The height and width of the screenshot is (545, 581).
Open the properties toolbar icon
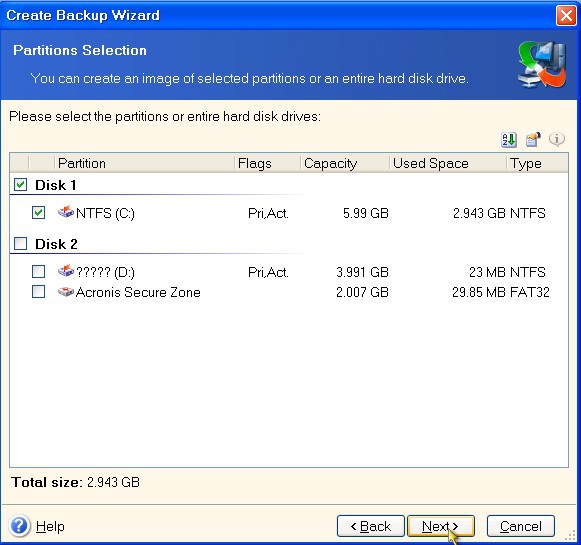point(533,140)
